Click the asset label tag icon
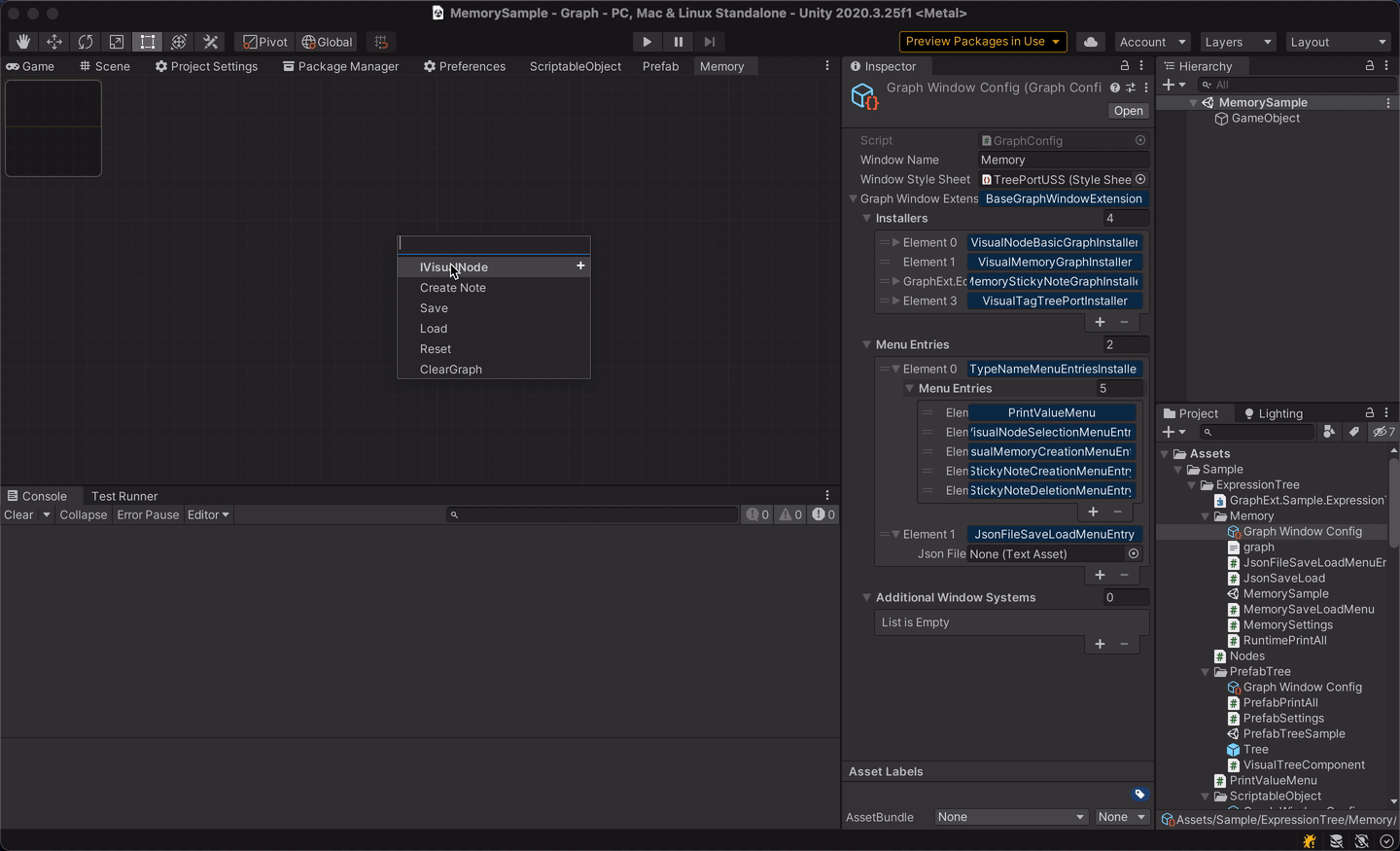Viewport: 1400px width, 851px height. click(1140, 794)
